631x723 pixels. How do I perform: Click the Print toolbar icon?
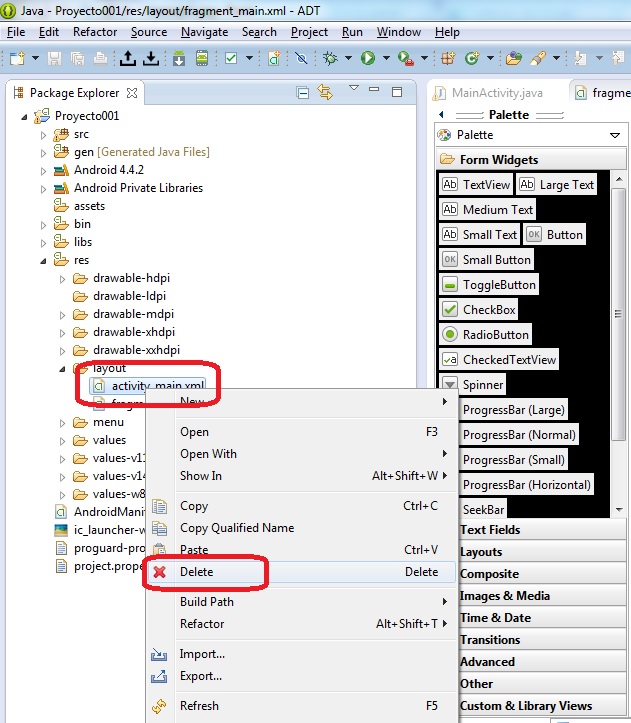tap(100, 58)
